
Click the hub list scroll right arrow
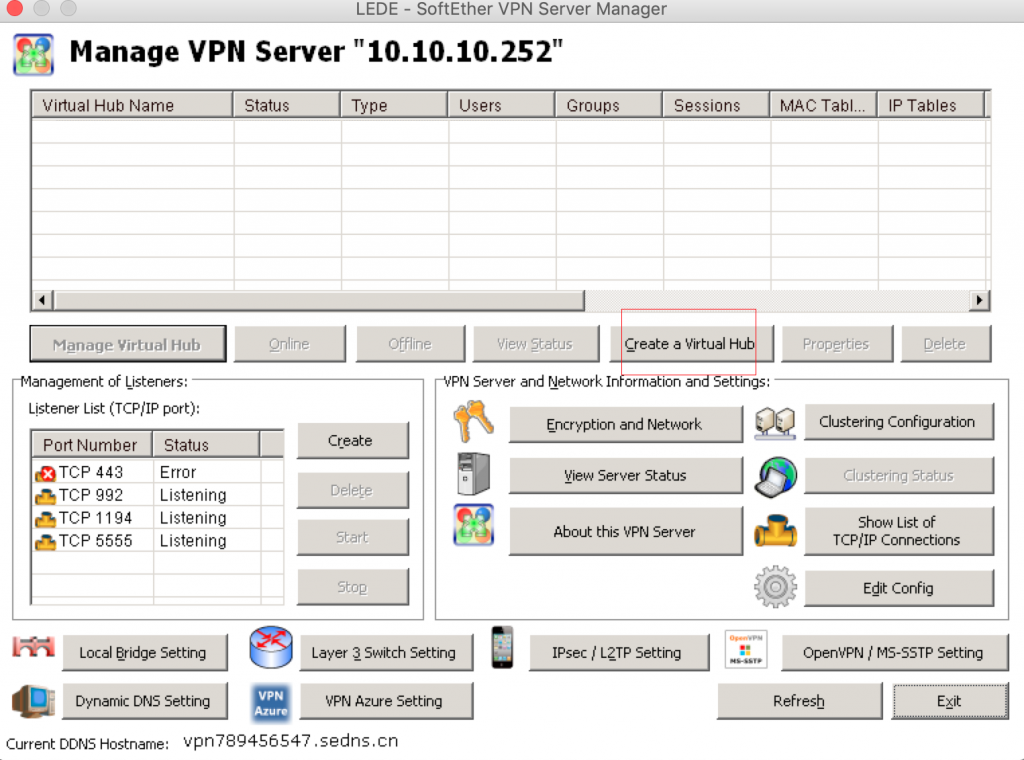979,300
